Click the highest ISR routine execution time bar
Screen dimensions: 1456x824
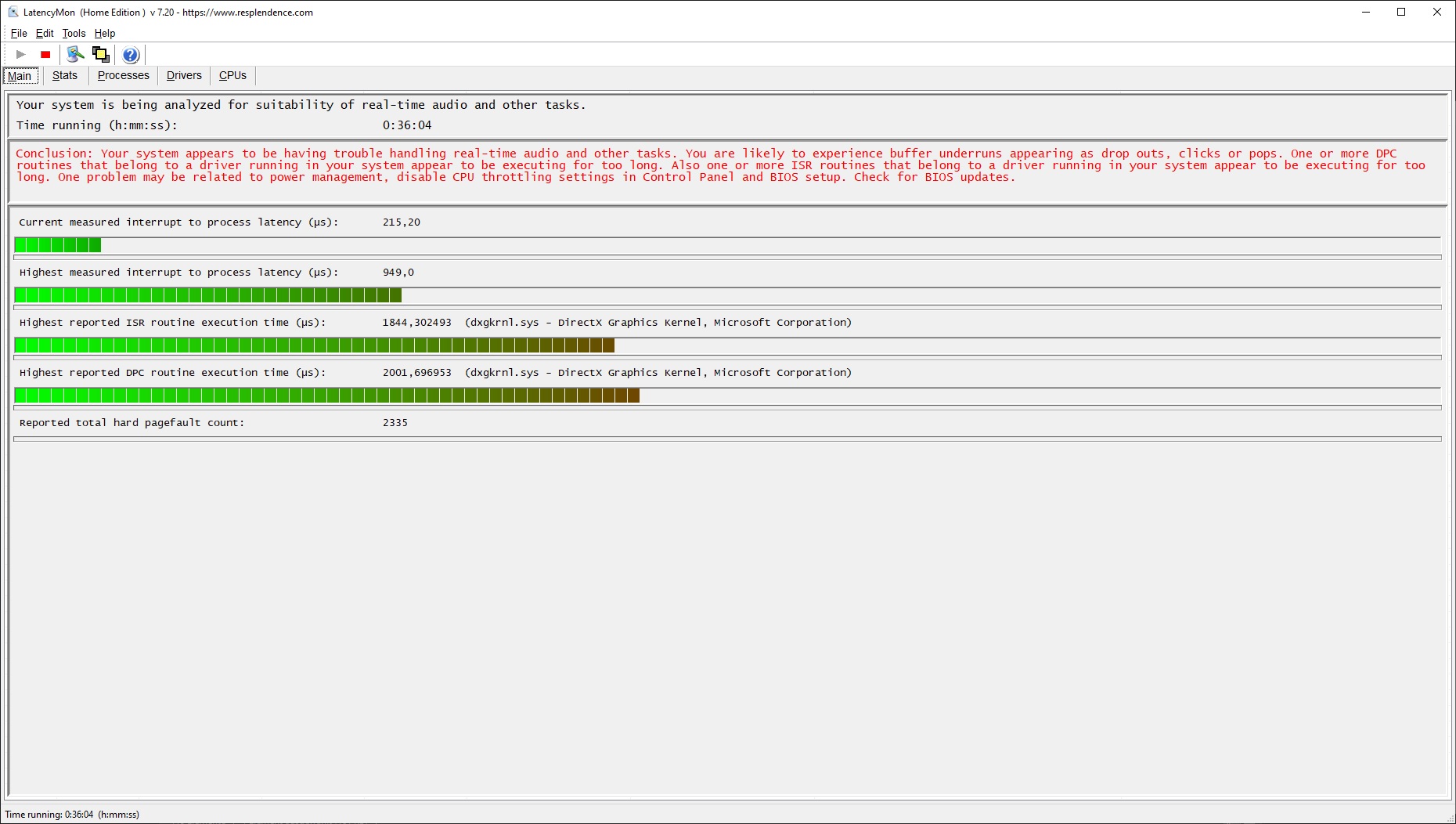[x=727, y=345]
